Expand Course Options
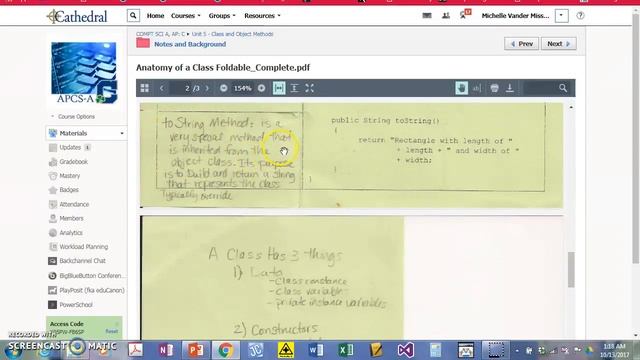This screenshot has height=360, width=640. click(73, 116)
